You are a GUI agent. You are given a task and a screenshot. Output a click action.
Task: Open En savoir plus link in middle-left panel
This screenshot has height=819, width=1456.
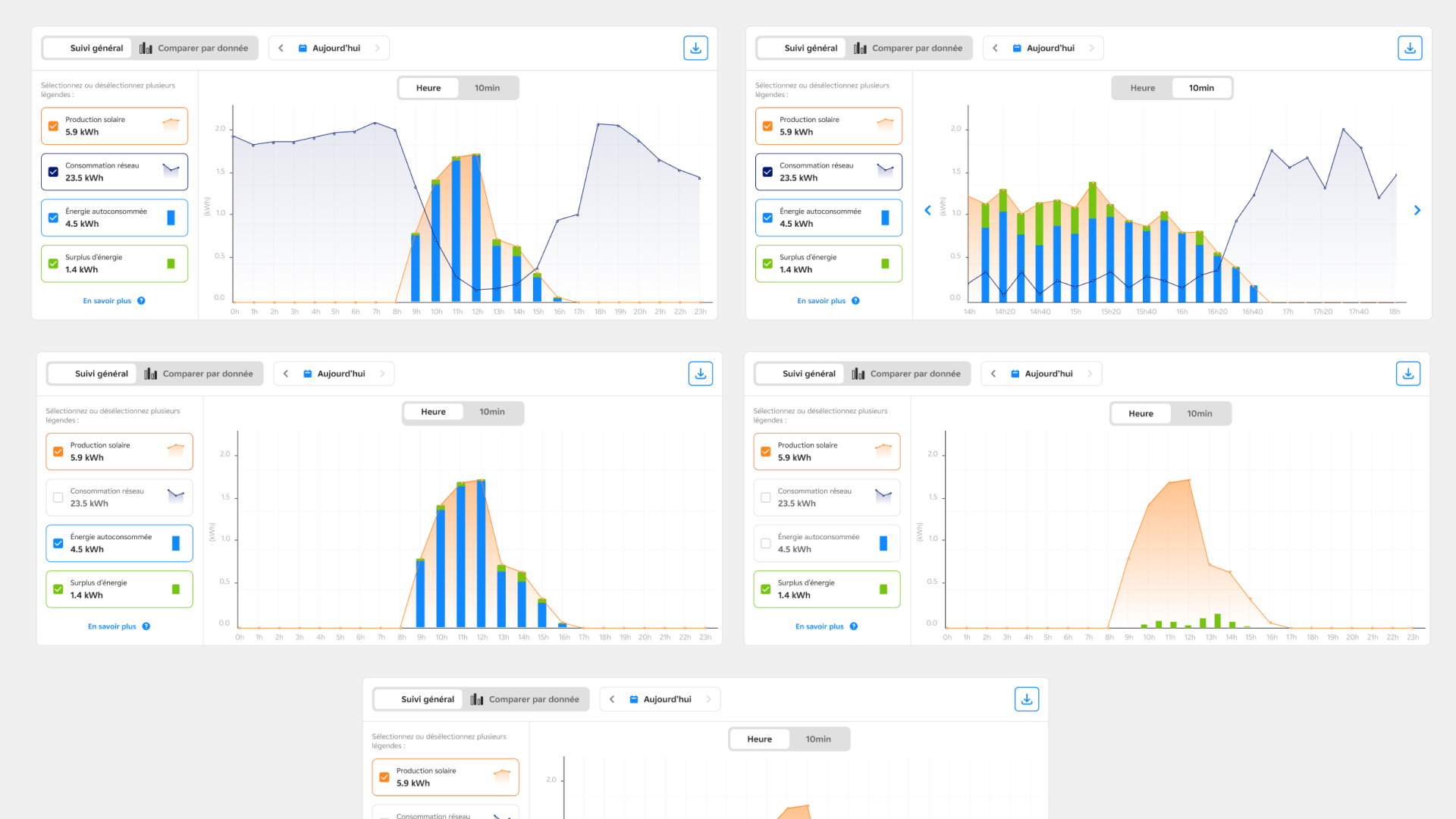click(x=112, y=626)
